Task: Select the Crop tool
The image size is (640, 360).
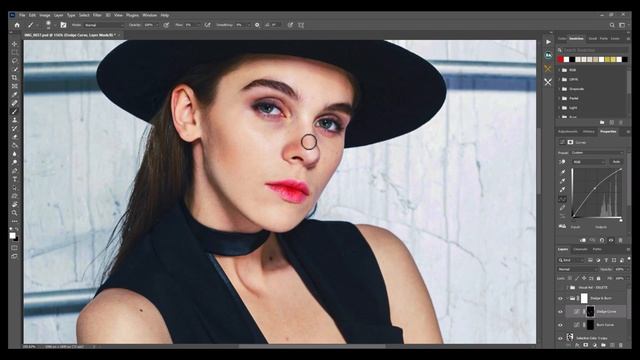Action: click(15, 78)
